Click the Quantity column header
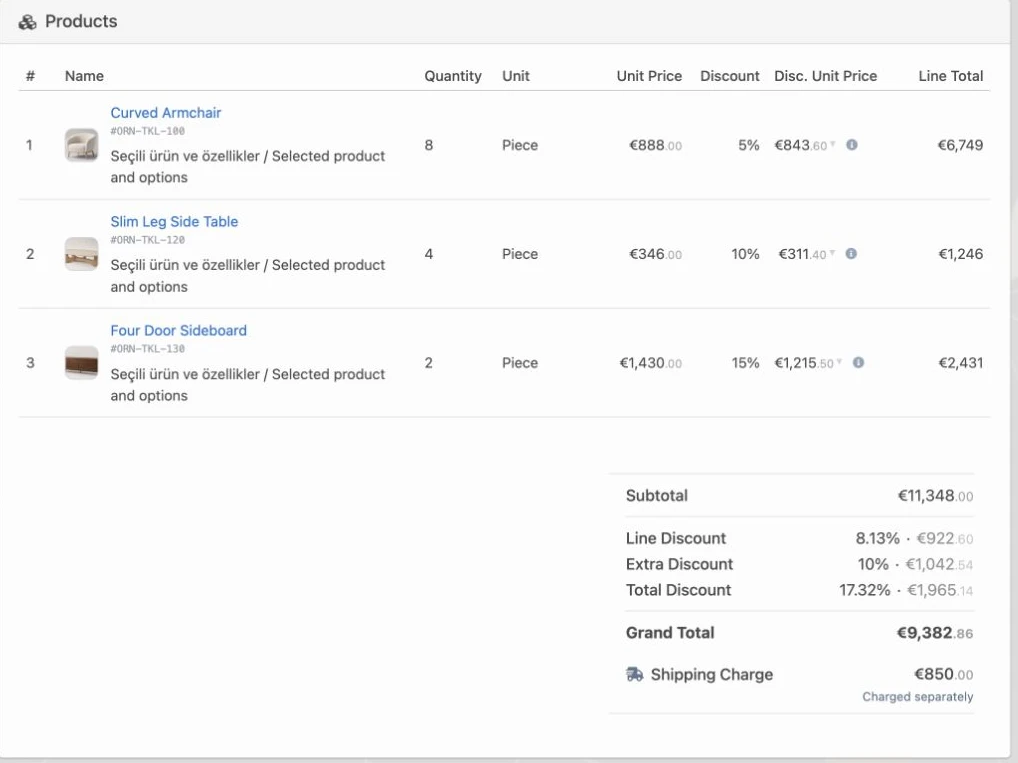 pyautogui.click(x=453, y=76)
